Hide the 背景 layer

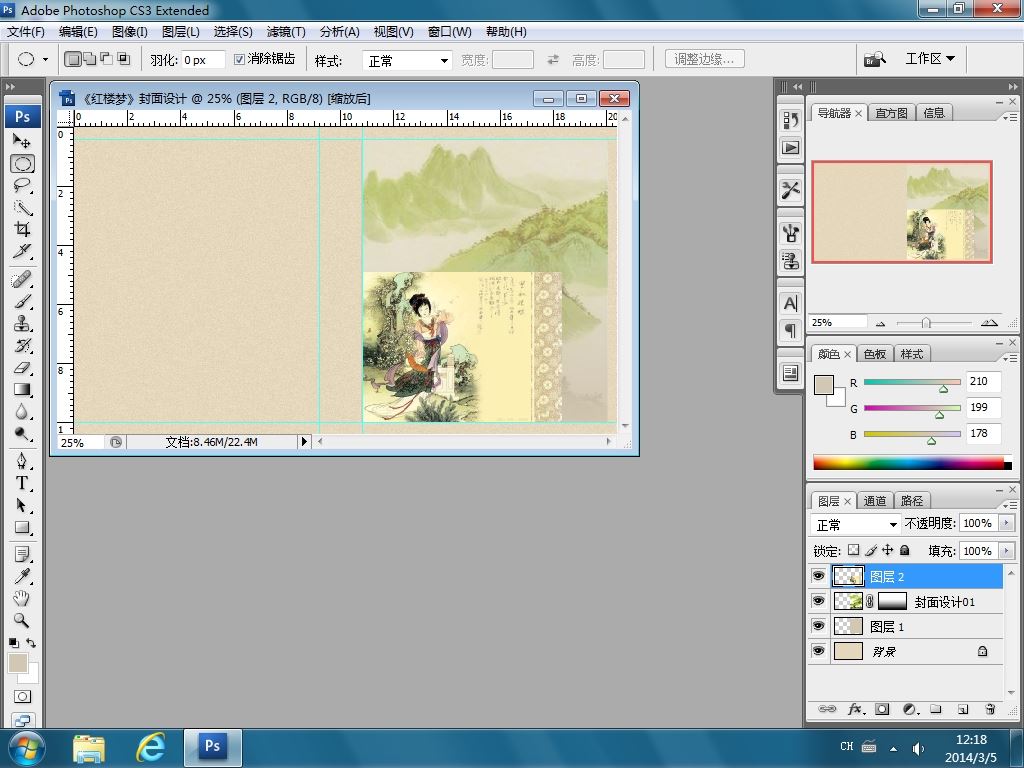pos(818,650)
